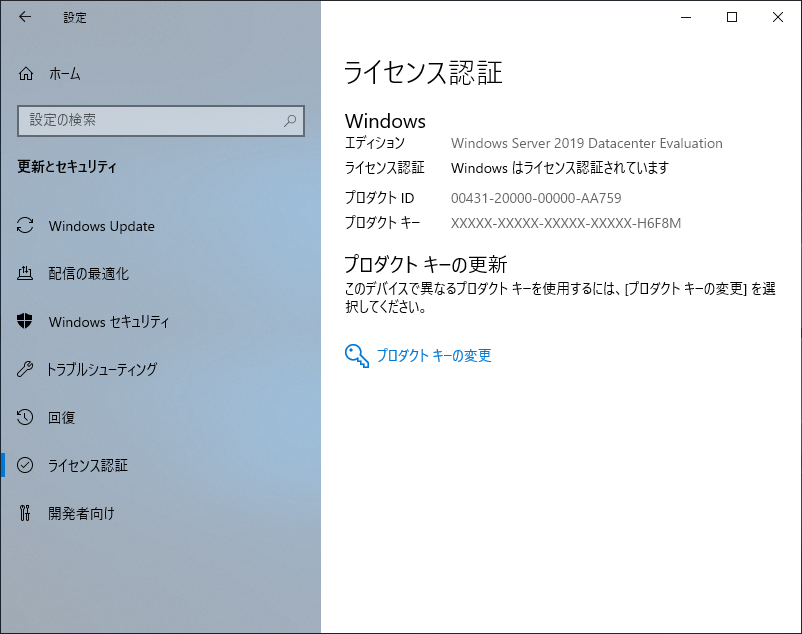The image size is (802, 634).
Task: Click the 配信の最適化 icon
Action: pyautogui.click(x=25, y=274)
